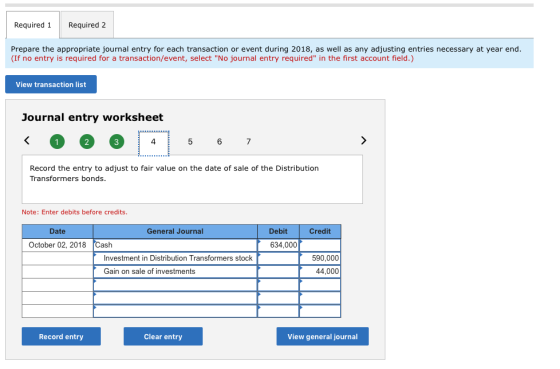Click the debit field in Gain on sale row

click(278, 271)
